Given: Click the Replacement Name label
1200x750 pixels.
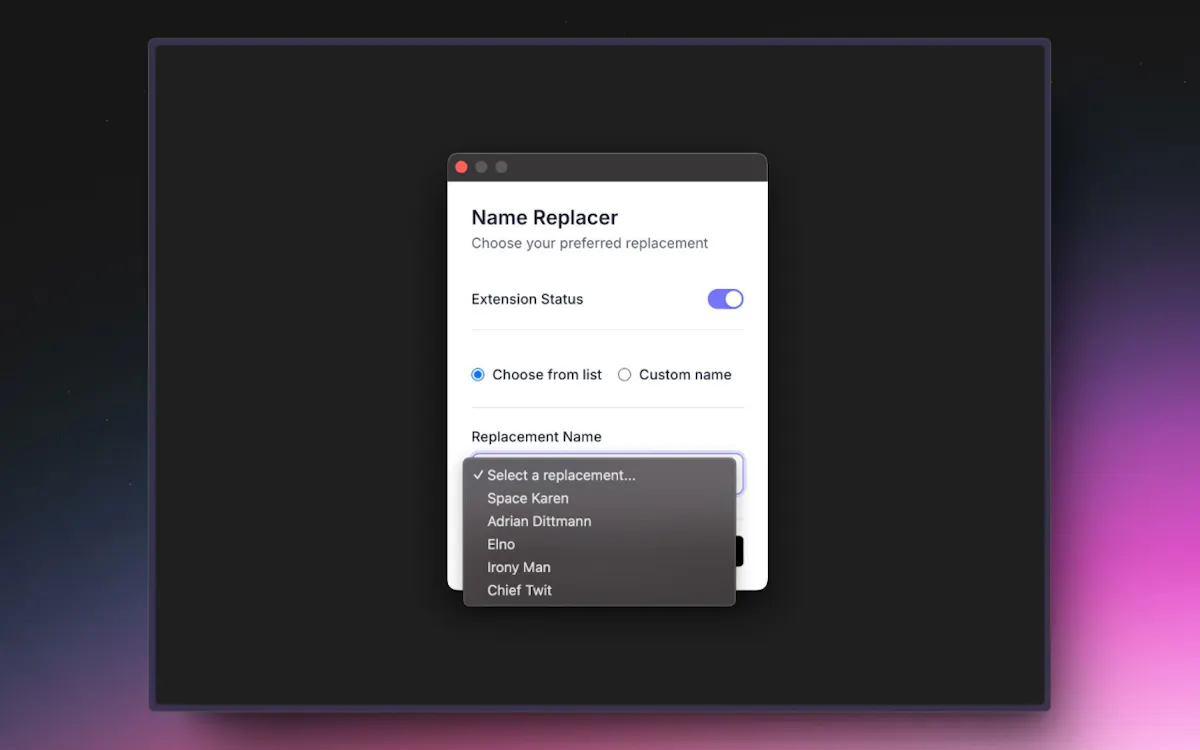Looking at the screenshot, I should (x=536, y=437).
